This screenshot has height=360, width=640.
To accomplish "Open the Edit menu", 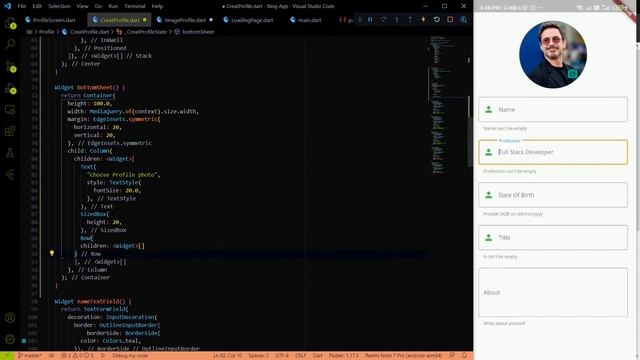I will click(37, 6).
